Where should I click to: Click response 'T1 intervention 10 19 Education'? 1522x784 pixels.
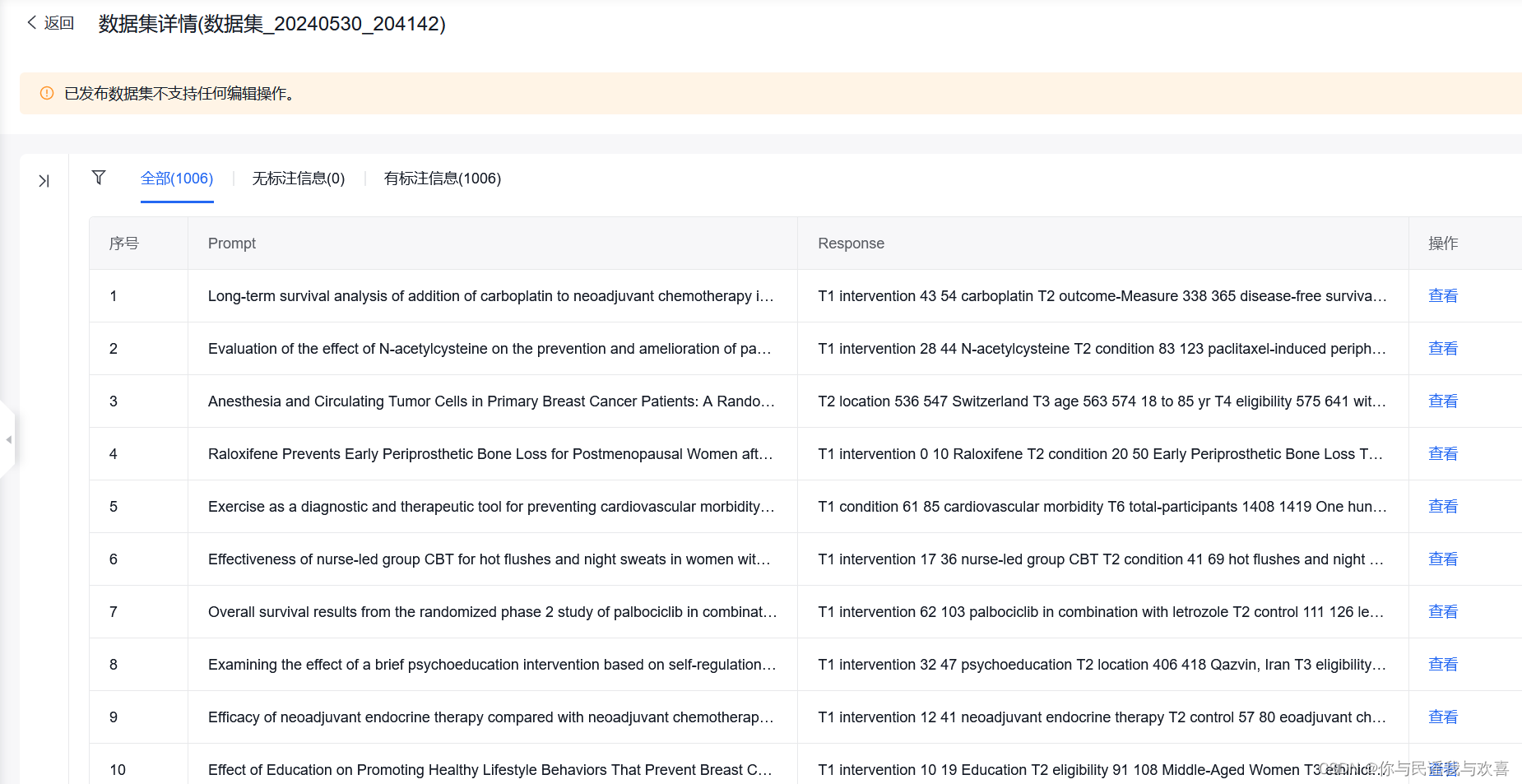click(1102, 770)
